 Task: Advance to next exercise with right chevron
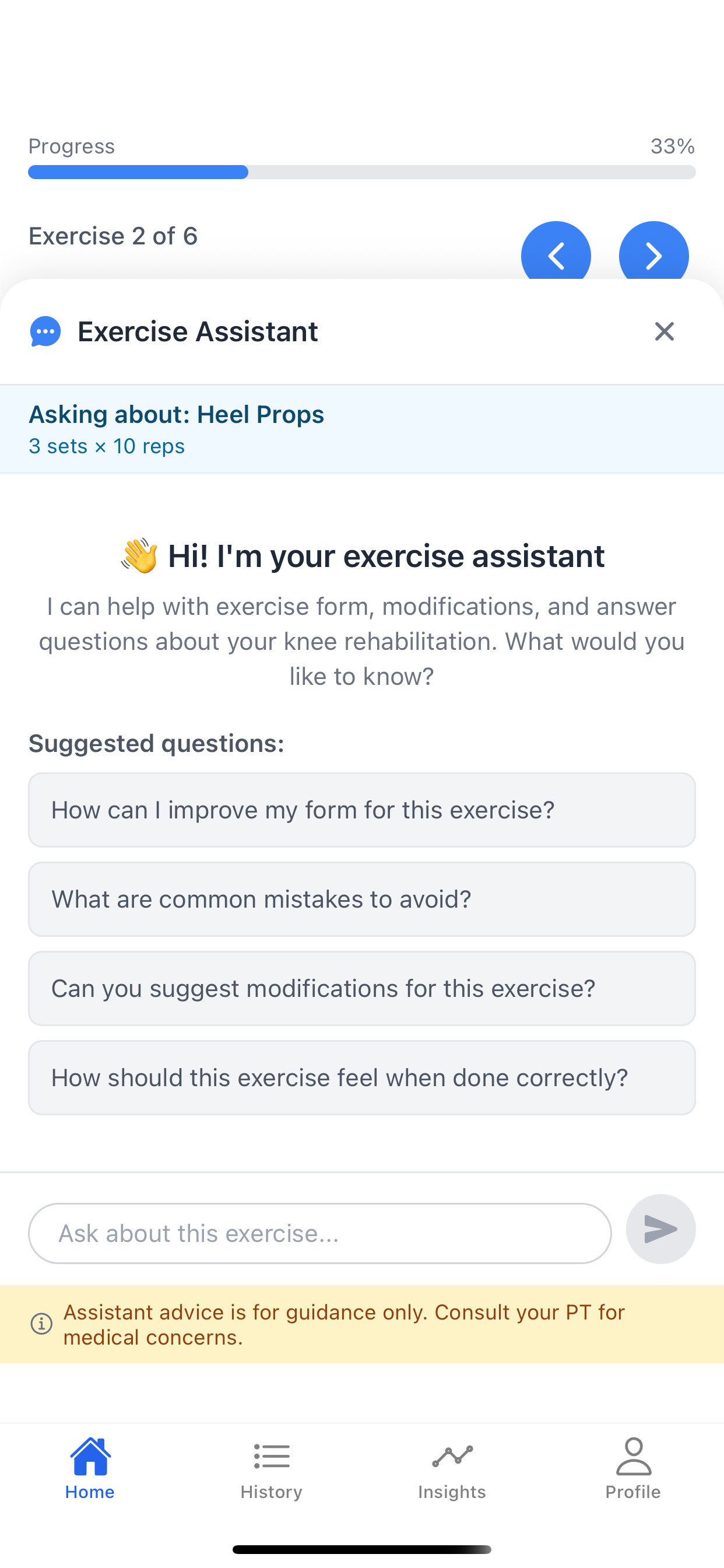(x=654, y=256)
